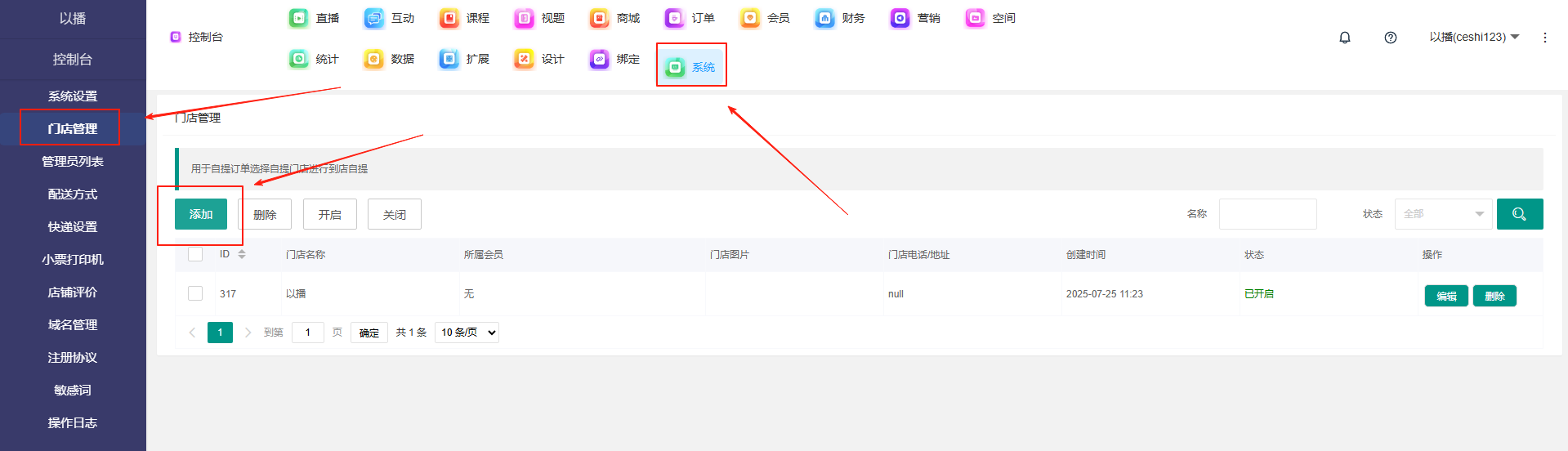Open the 10 条/页 page size dropdown
This screenshot has height=451, width=1568.
click(x=467, y=333)
